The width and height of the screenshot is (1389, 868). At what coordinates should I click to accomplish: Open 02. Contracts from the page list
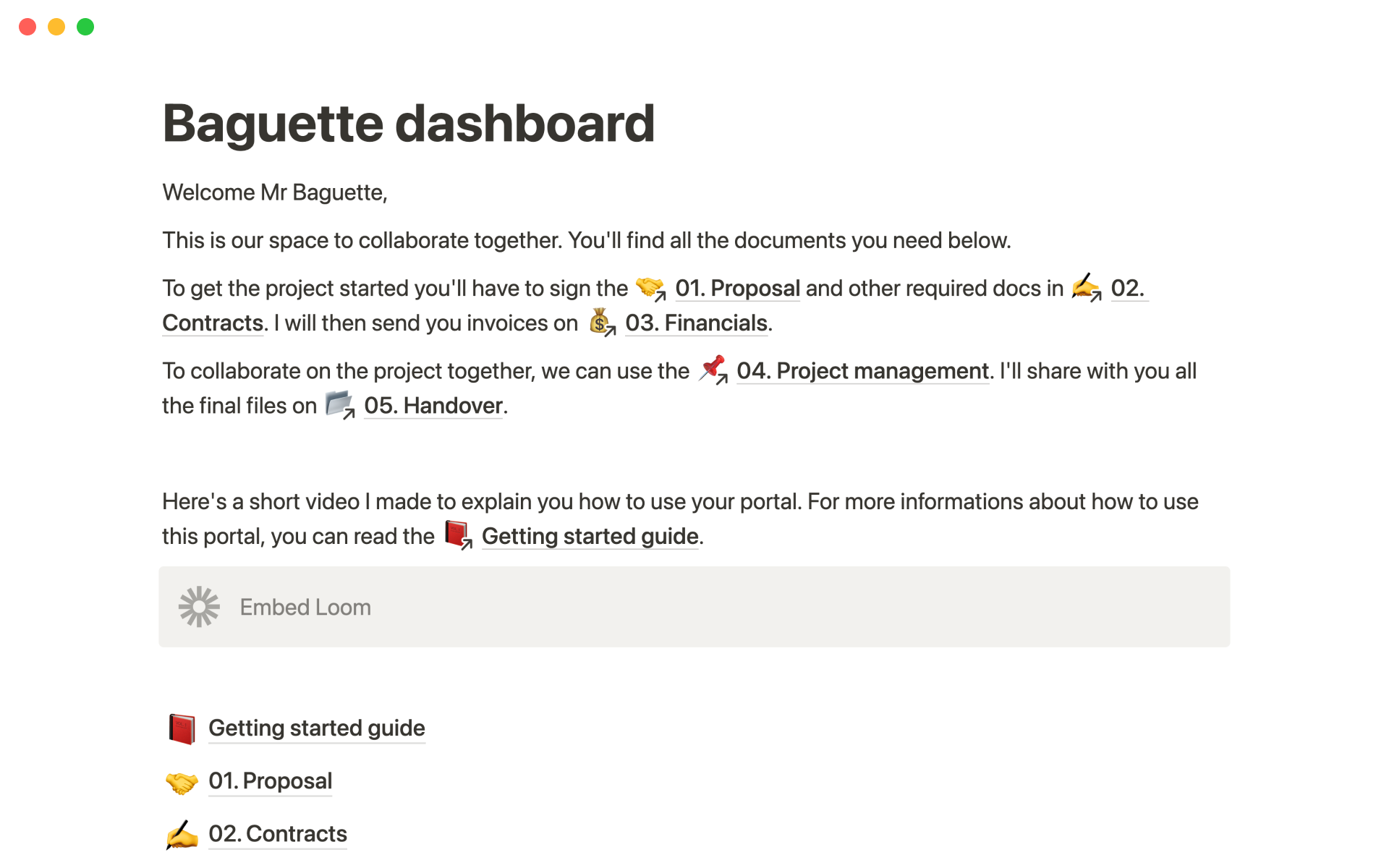[x=277, y=834]
